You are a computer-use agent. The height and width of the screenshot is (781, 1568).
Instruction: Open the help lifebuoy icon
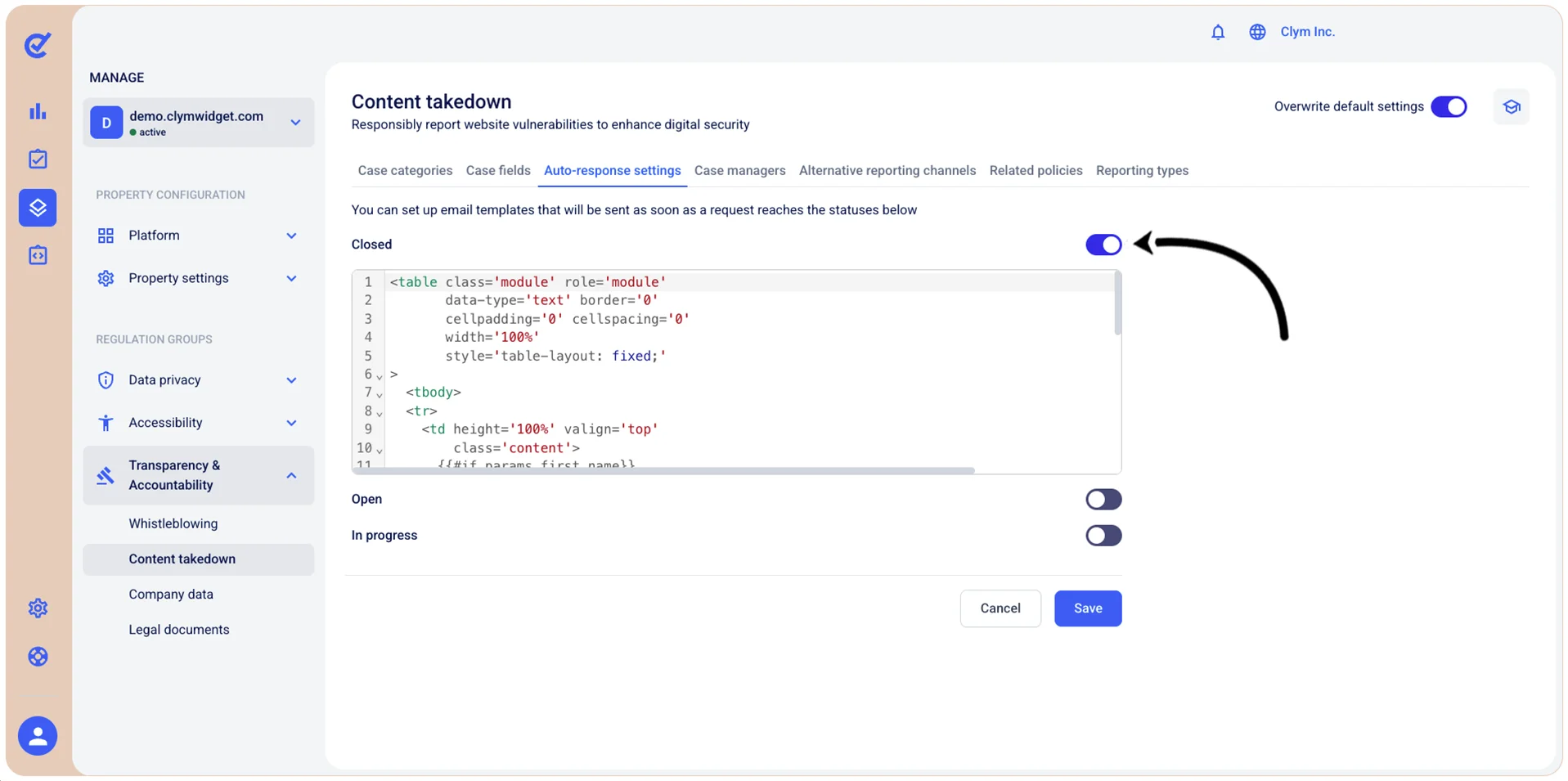pos(38,657)
